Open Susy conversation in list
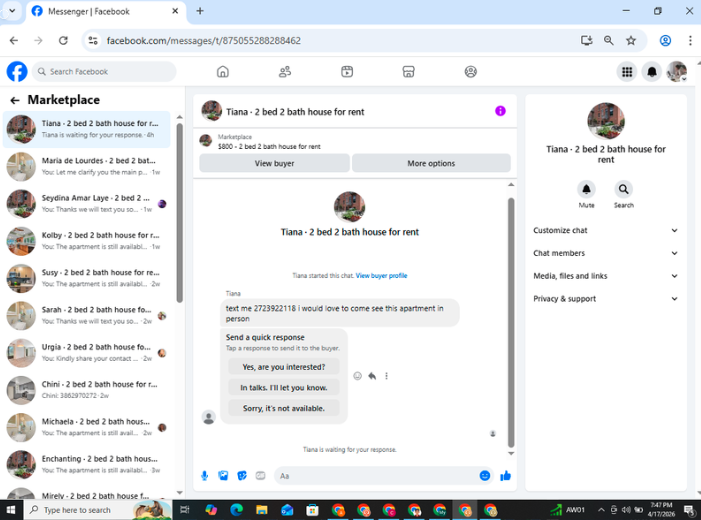Image resolution: width=701 pixels, height=520 pixels. coord(86,278)
